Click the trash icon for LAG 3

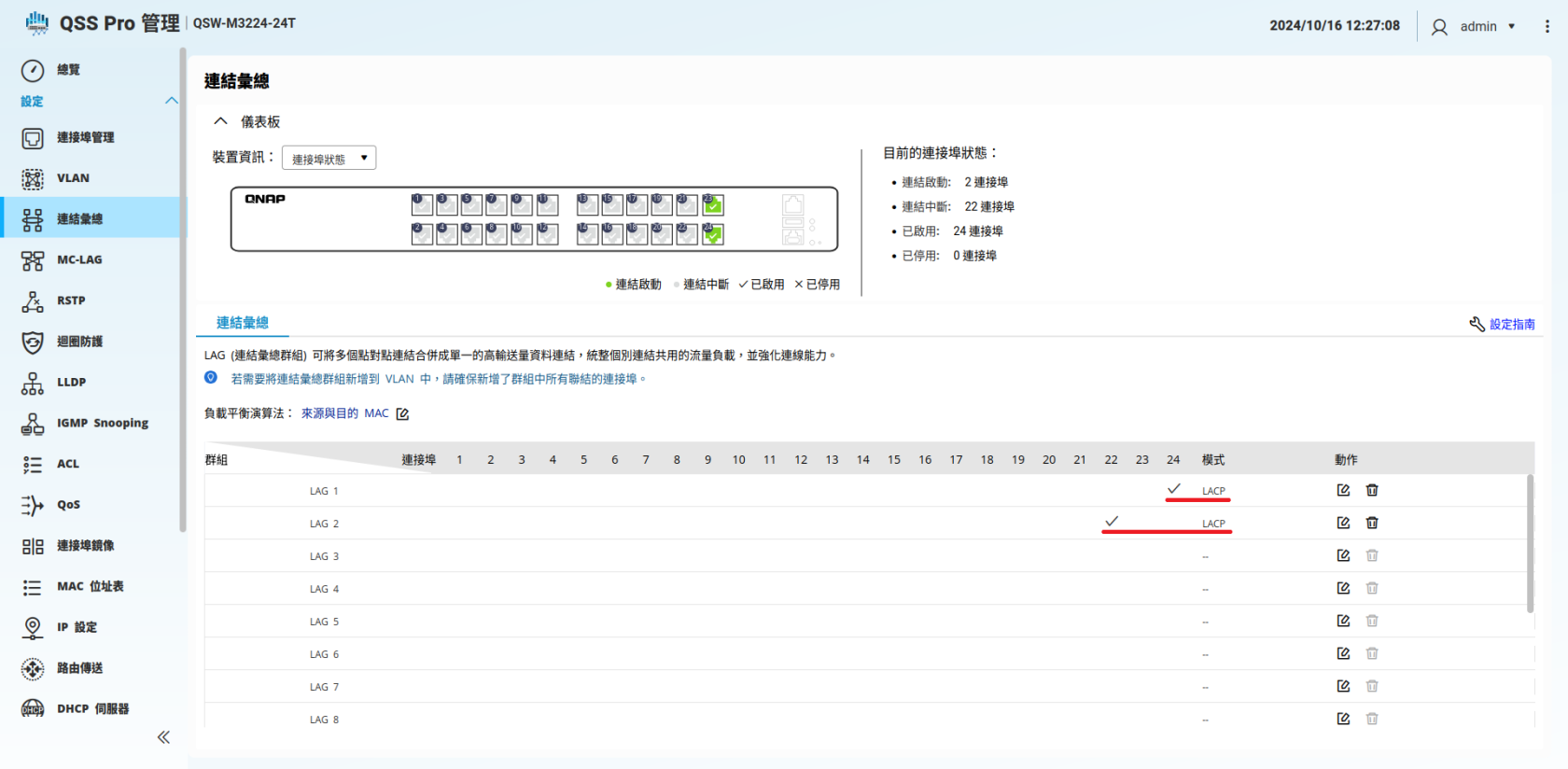click(1372, 555)
